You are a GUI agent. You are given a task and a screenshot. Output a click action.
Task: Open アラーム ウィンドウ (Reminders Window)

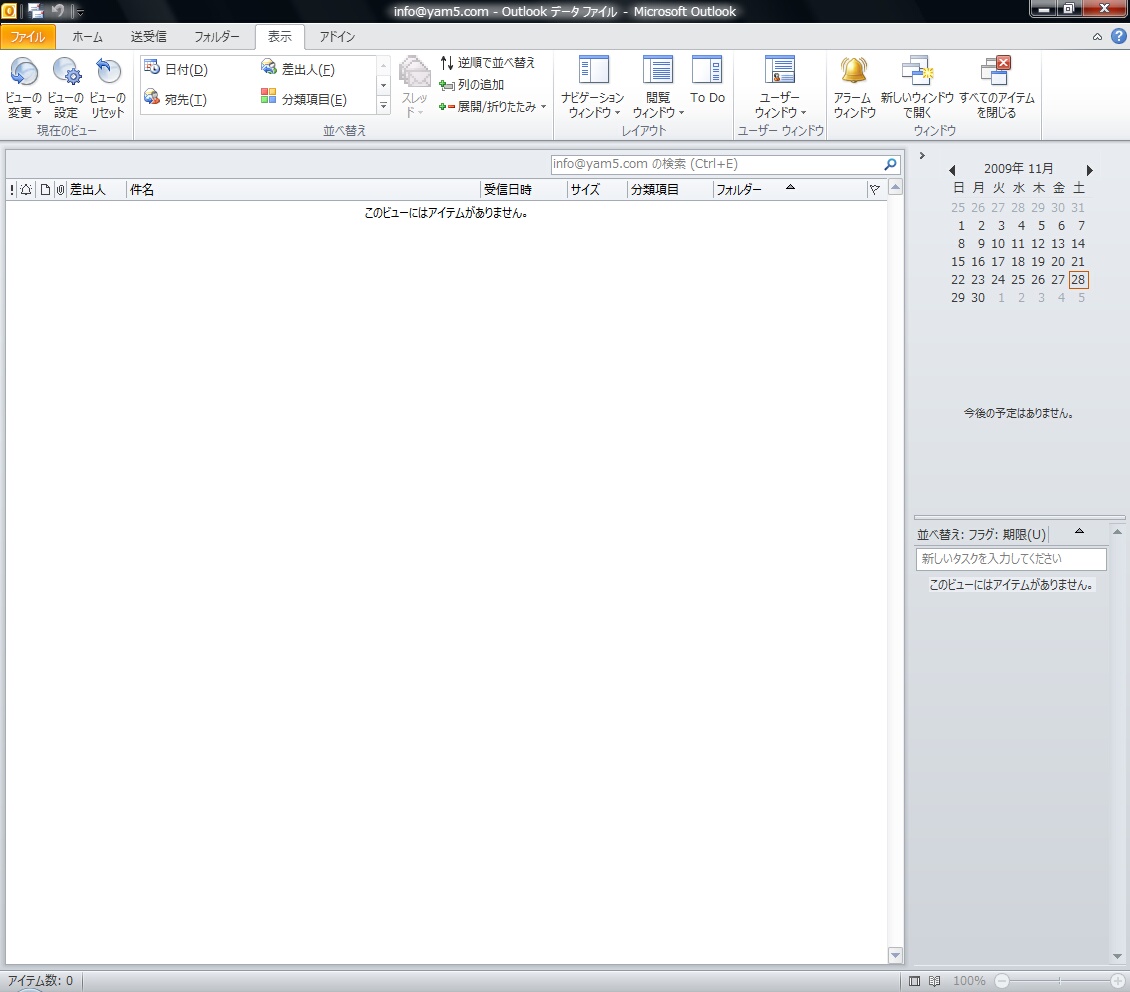coord(854,88)
